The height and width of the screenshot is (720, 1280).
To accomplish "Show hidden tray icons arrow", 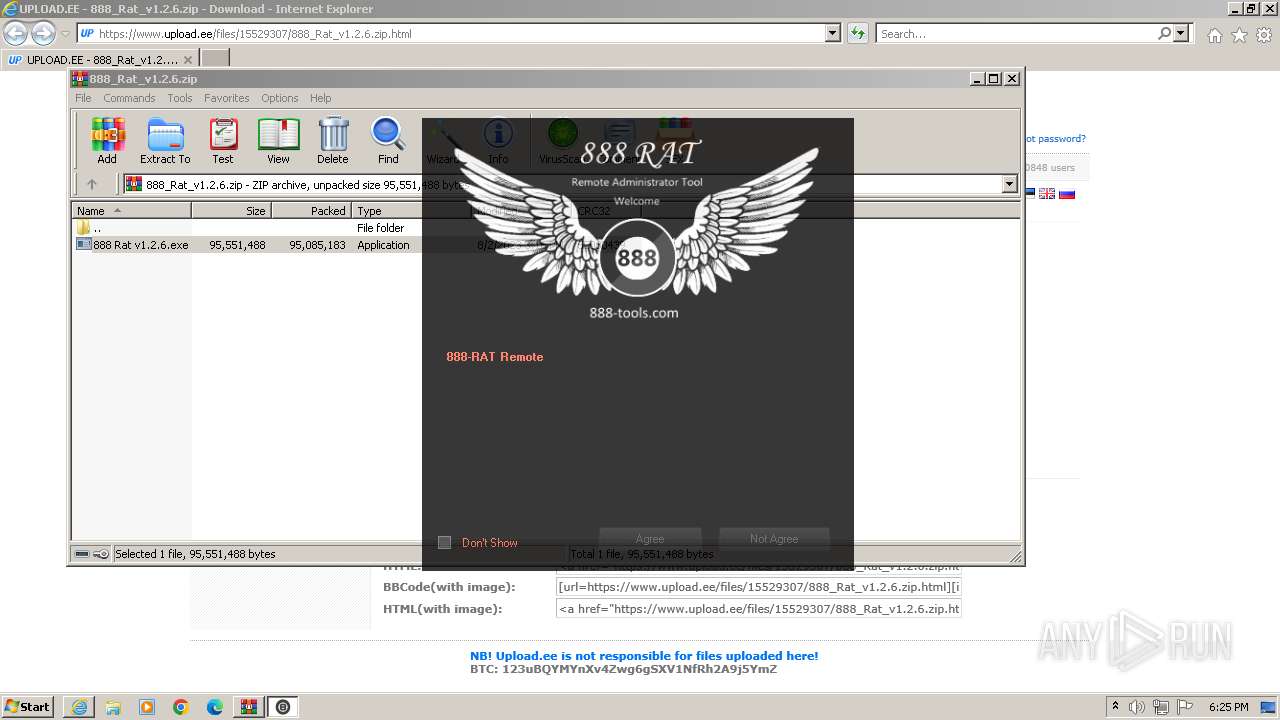I will pos(1116,707).
